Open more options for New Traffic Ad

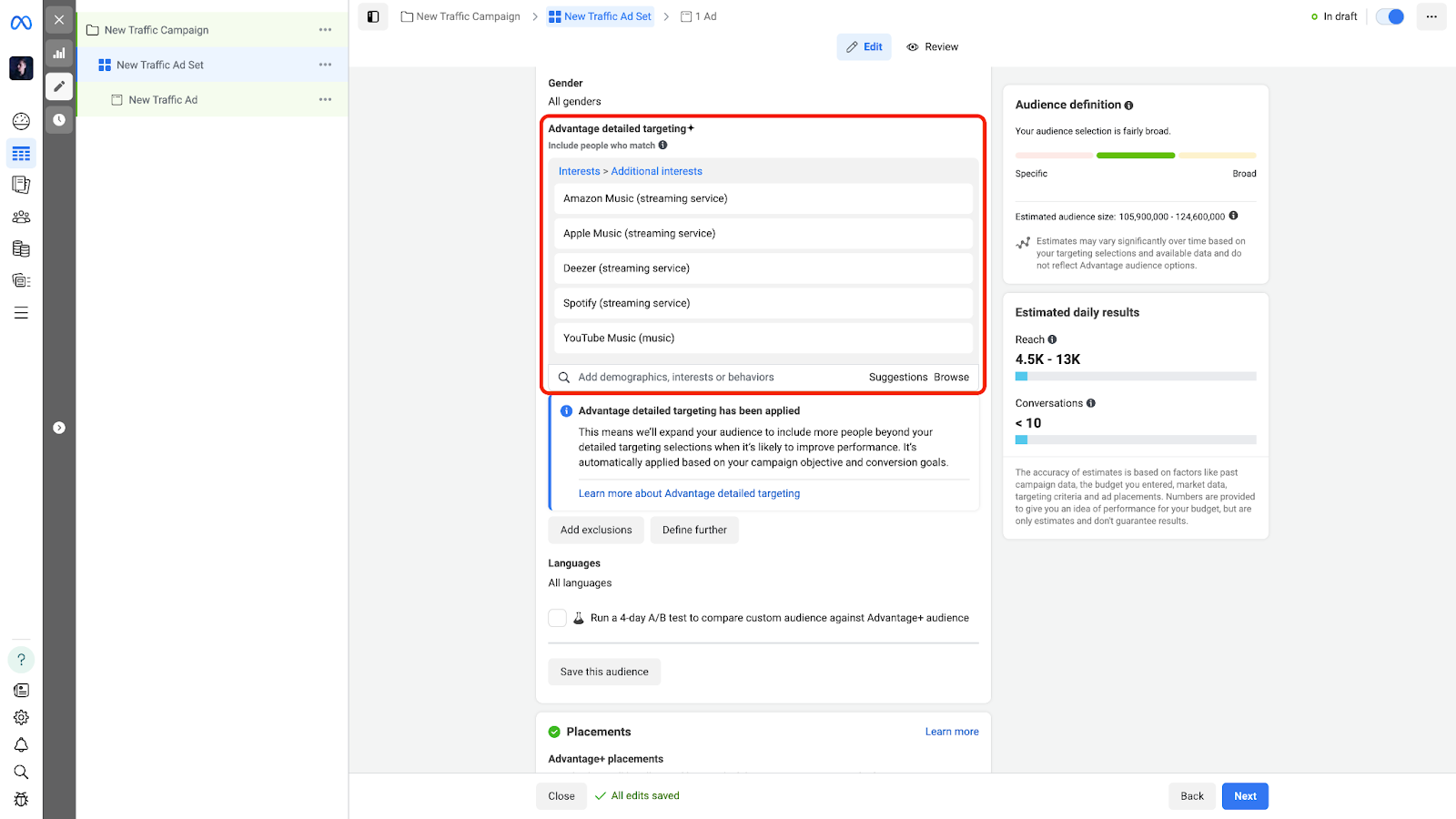[325, 100]
